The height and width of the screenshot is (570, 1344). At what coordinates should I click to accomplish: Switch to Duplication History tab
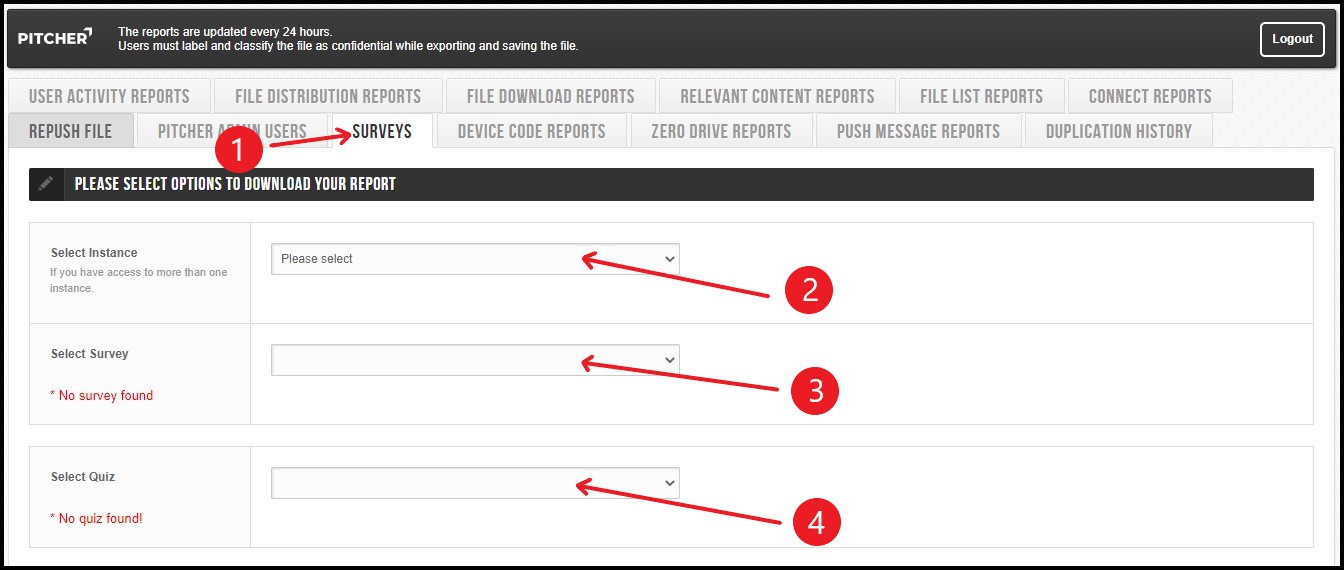tap(1118, 131)
